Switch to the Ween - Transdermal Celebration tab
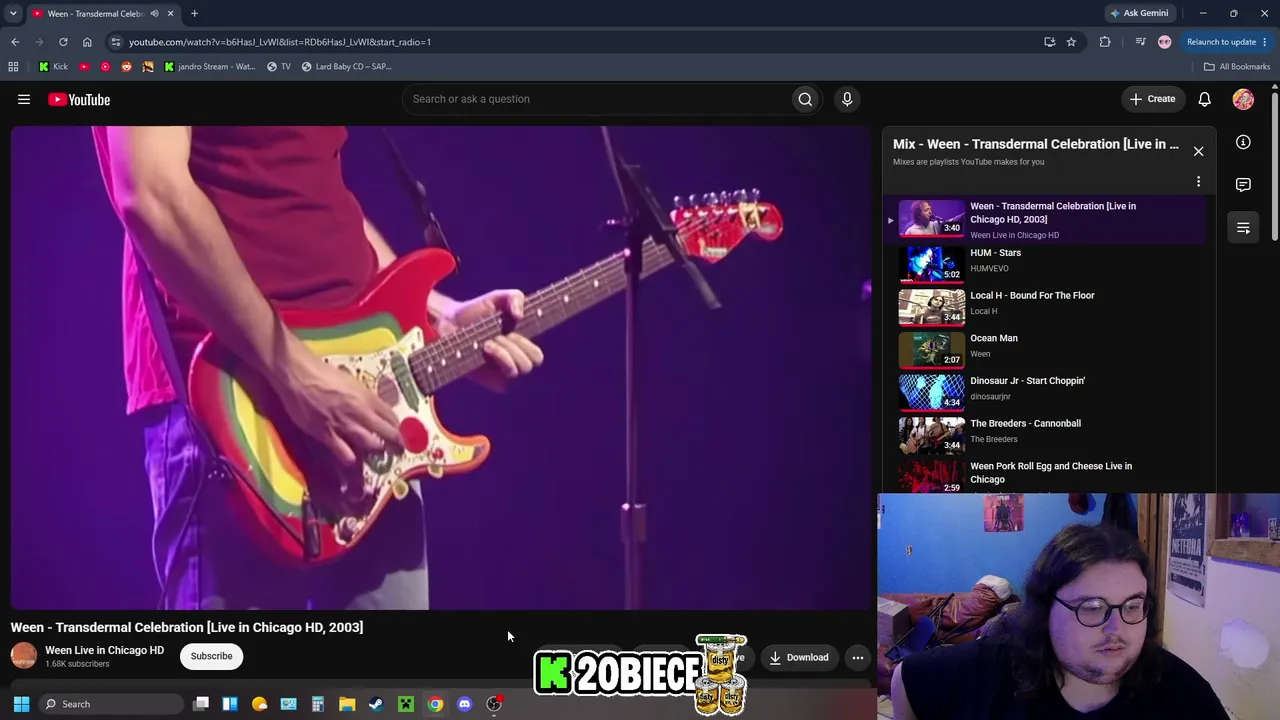 point(96,14)
